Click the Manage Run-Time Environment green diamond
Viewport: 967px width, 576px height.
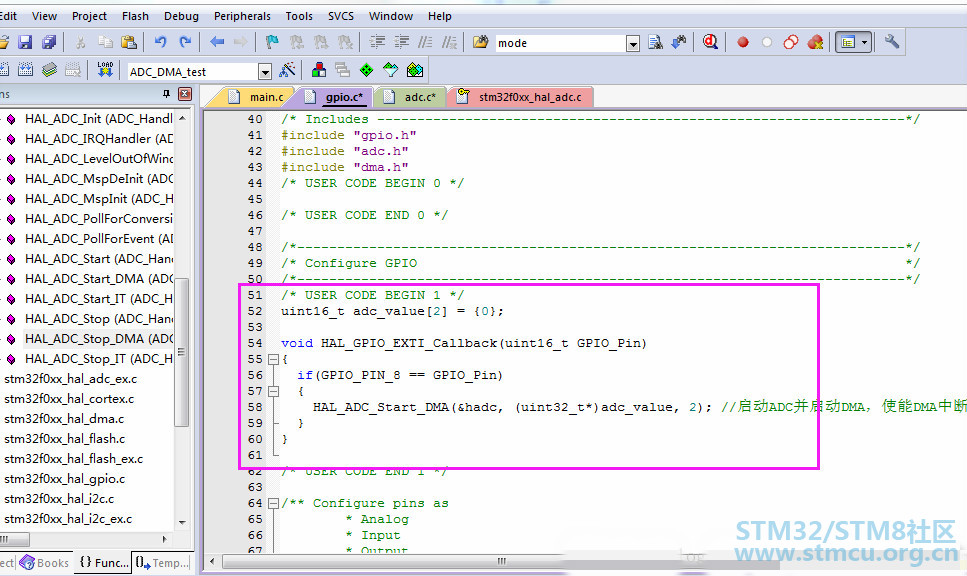(366, 70)
